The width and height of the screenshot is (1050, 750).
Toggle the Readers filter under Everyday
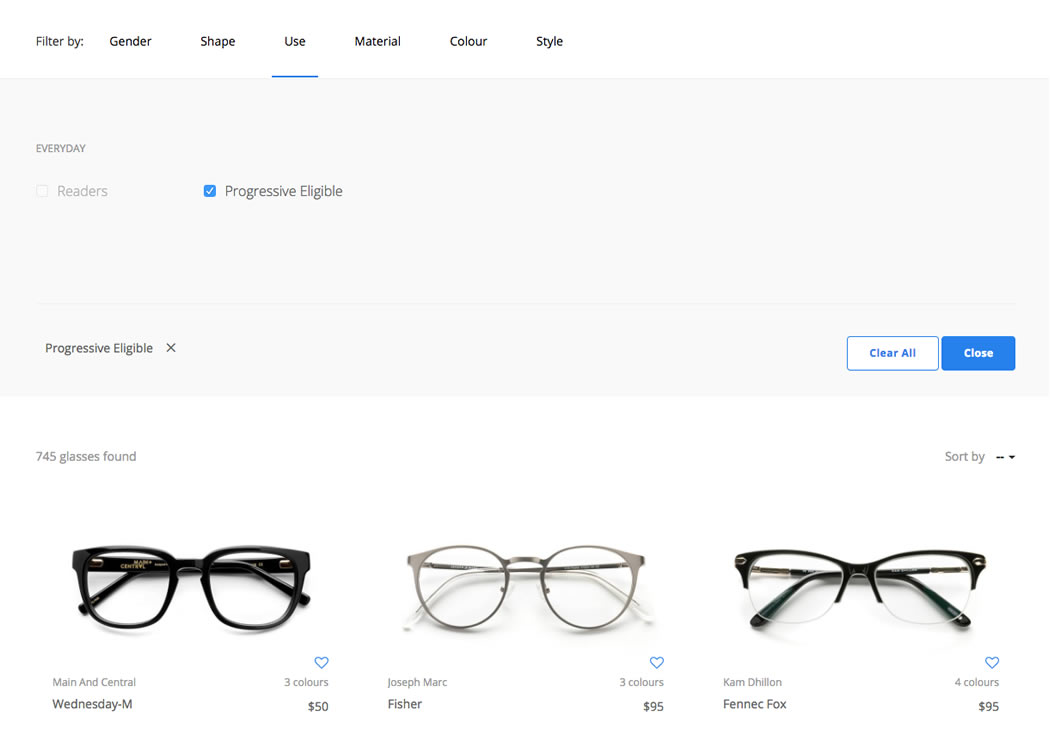pos(41,190)
